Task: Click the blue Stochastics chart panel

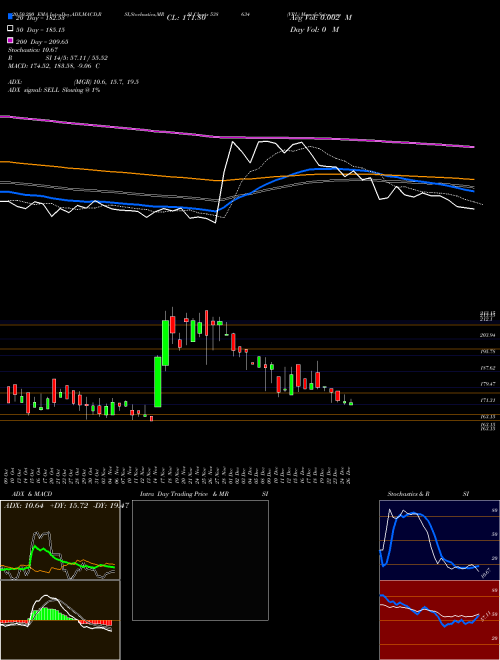Action: [x=439, y=540]
